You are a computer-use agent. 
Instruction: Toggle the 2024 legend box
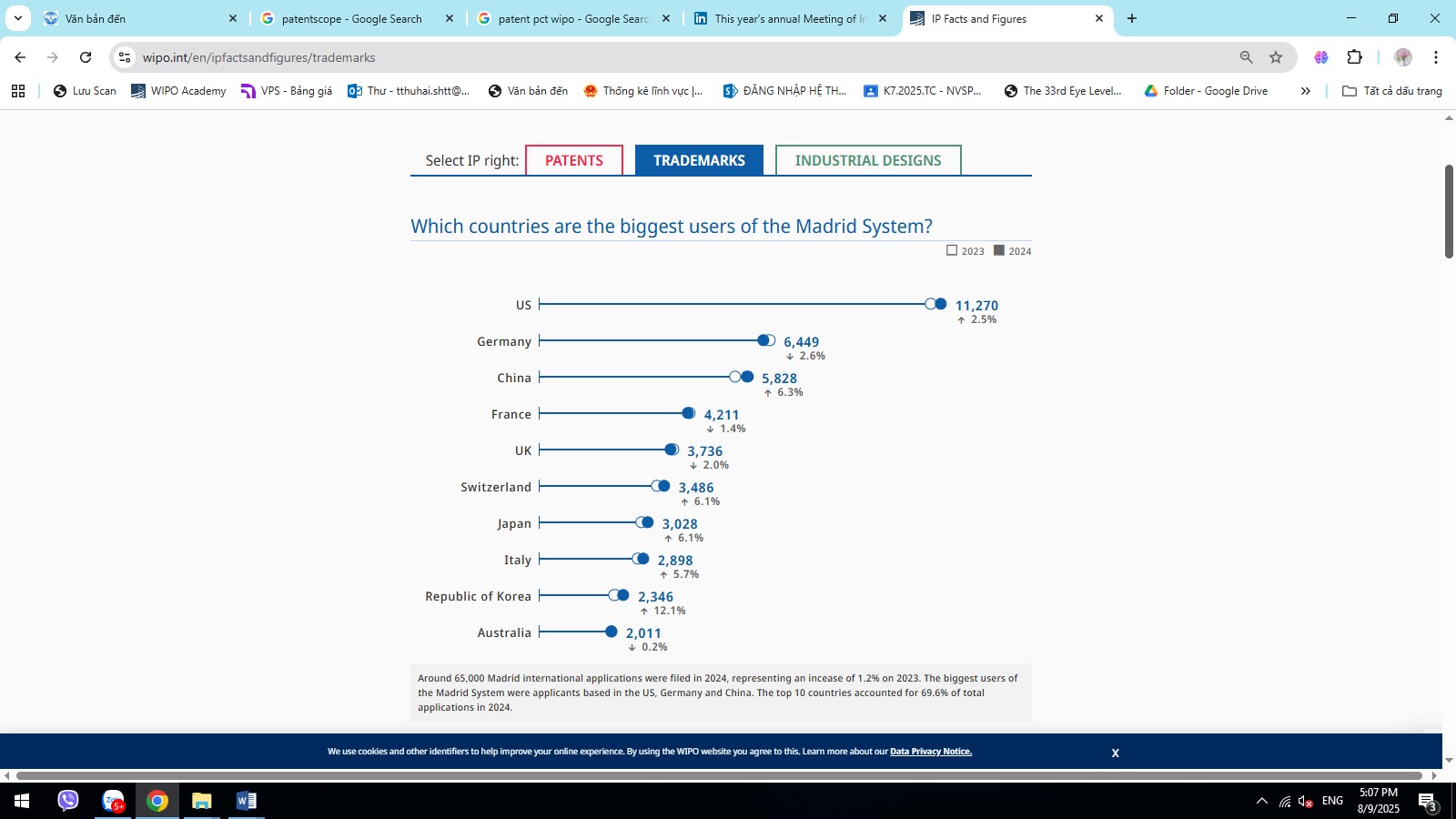click(x=999, y=250)
